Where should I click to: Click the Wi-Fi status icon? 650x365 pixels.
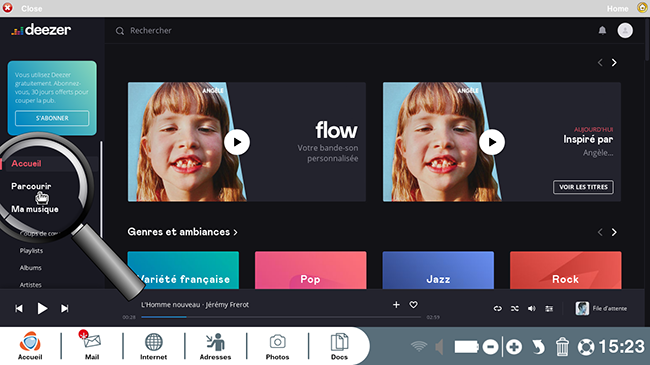[419, 346]
